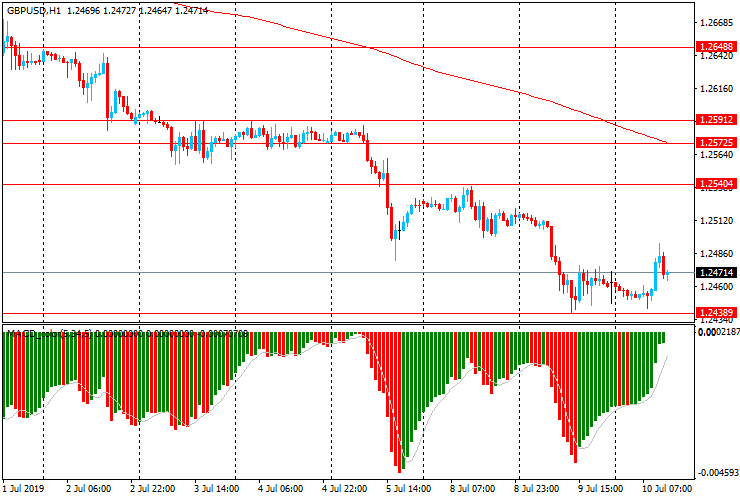The image size is (740, 500).
Task: Select the 1.24389 red price level label
Action: coord(716,313)
